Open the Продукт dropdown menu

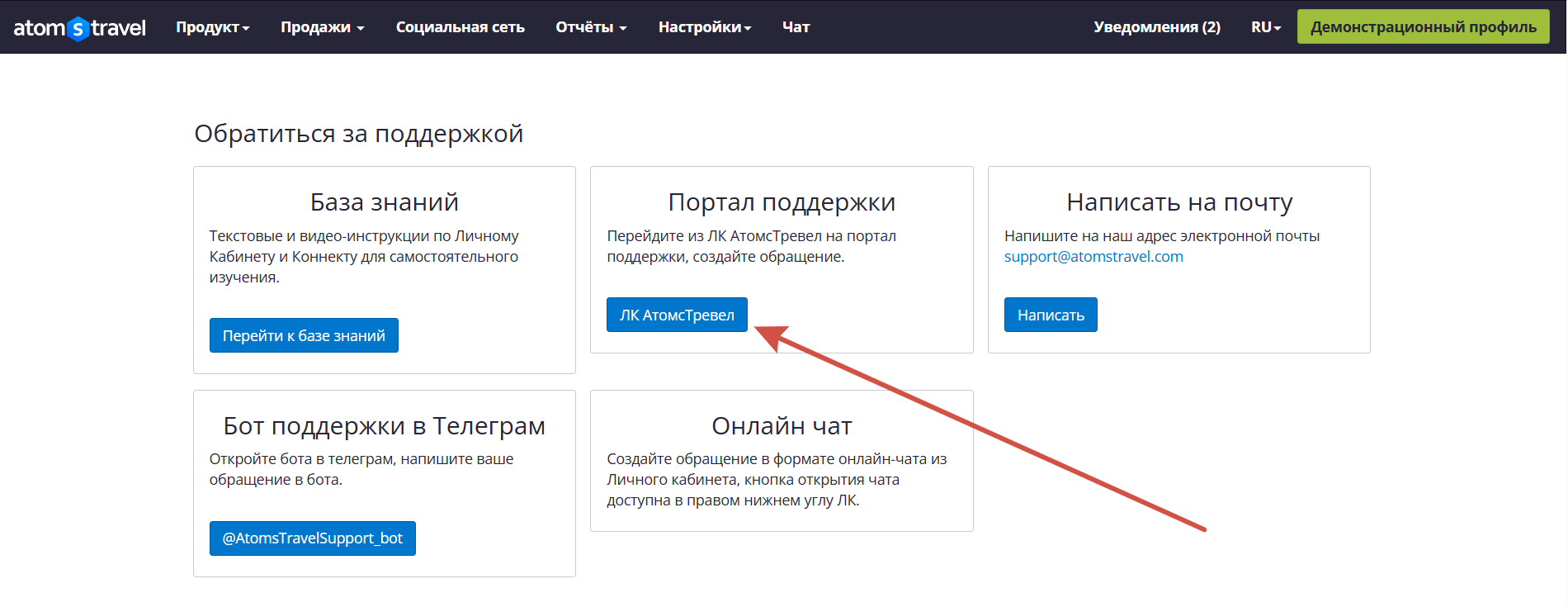click(x=212, y=27)
